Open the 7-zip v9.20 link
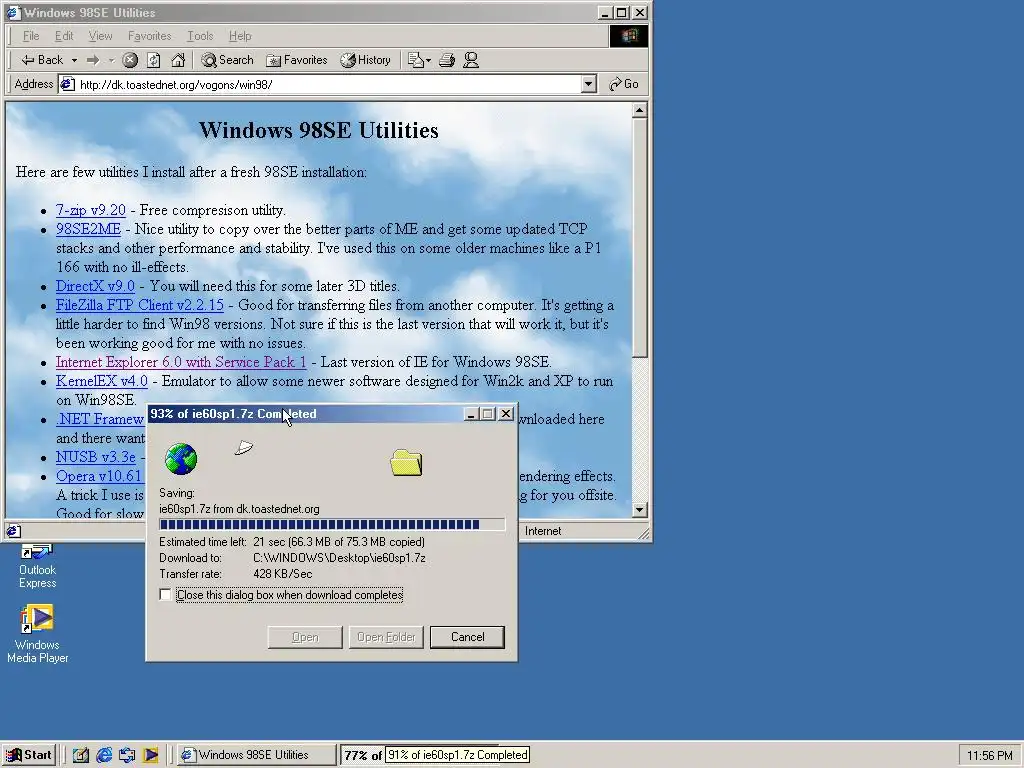Image resolution: width=1024 pixels, height=768 pixels. click(91, 210)
